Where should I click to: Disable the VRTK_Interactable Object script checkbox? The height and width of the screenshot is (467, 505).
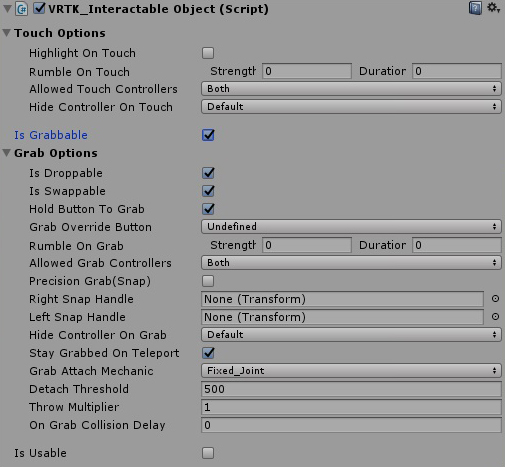pyautogui.click(x=39, y=8)
